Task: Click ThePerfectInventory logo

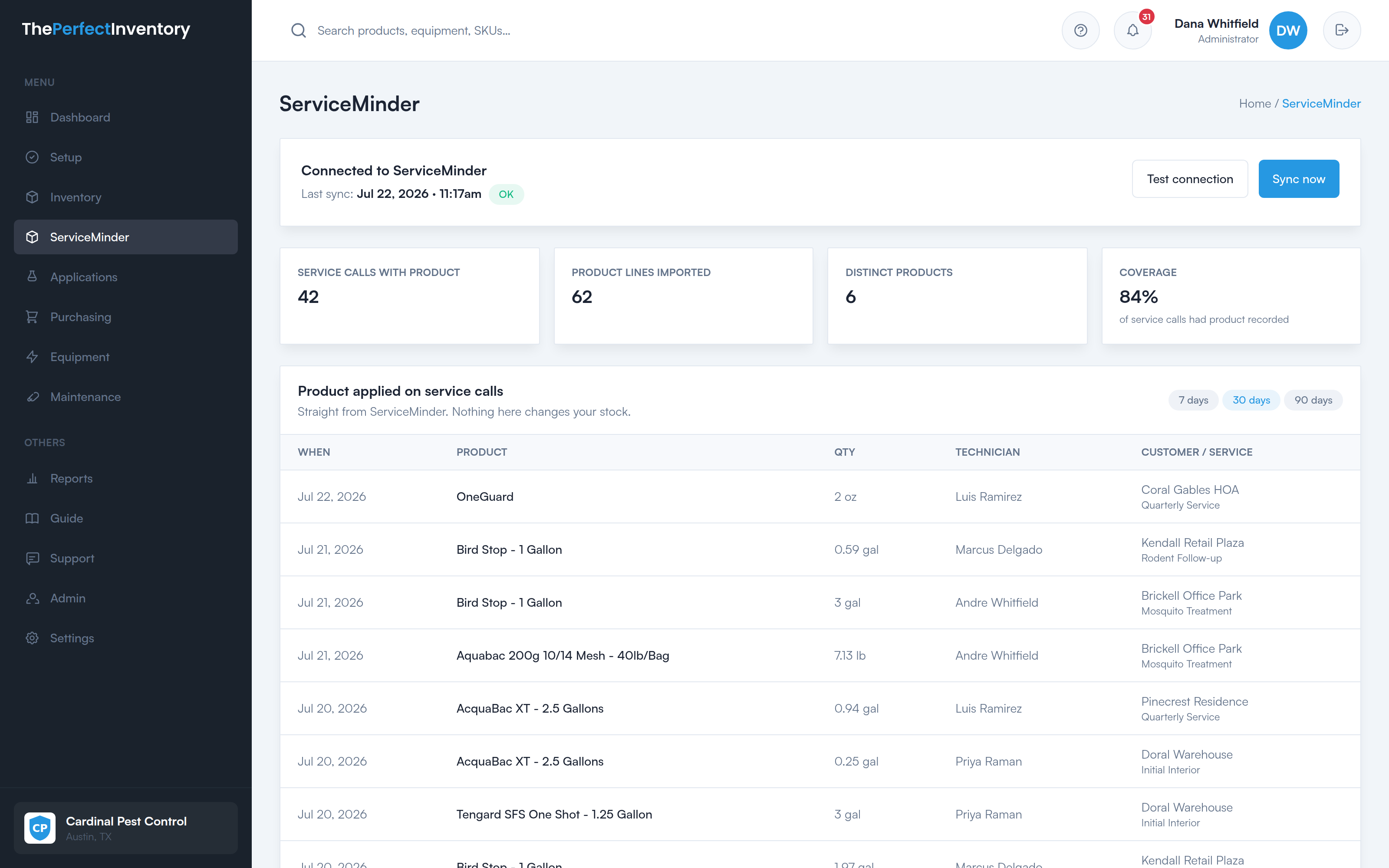Action: point(106,29)
